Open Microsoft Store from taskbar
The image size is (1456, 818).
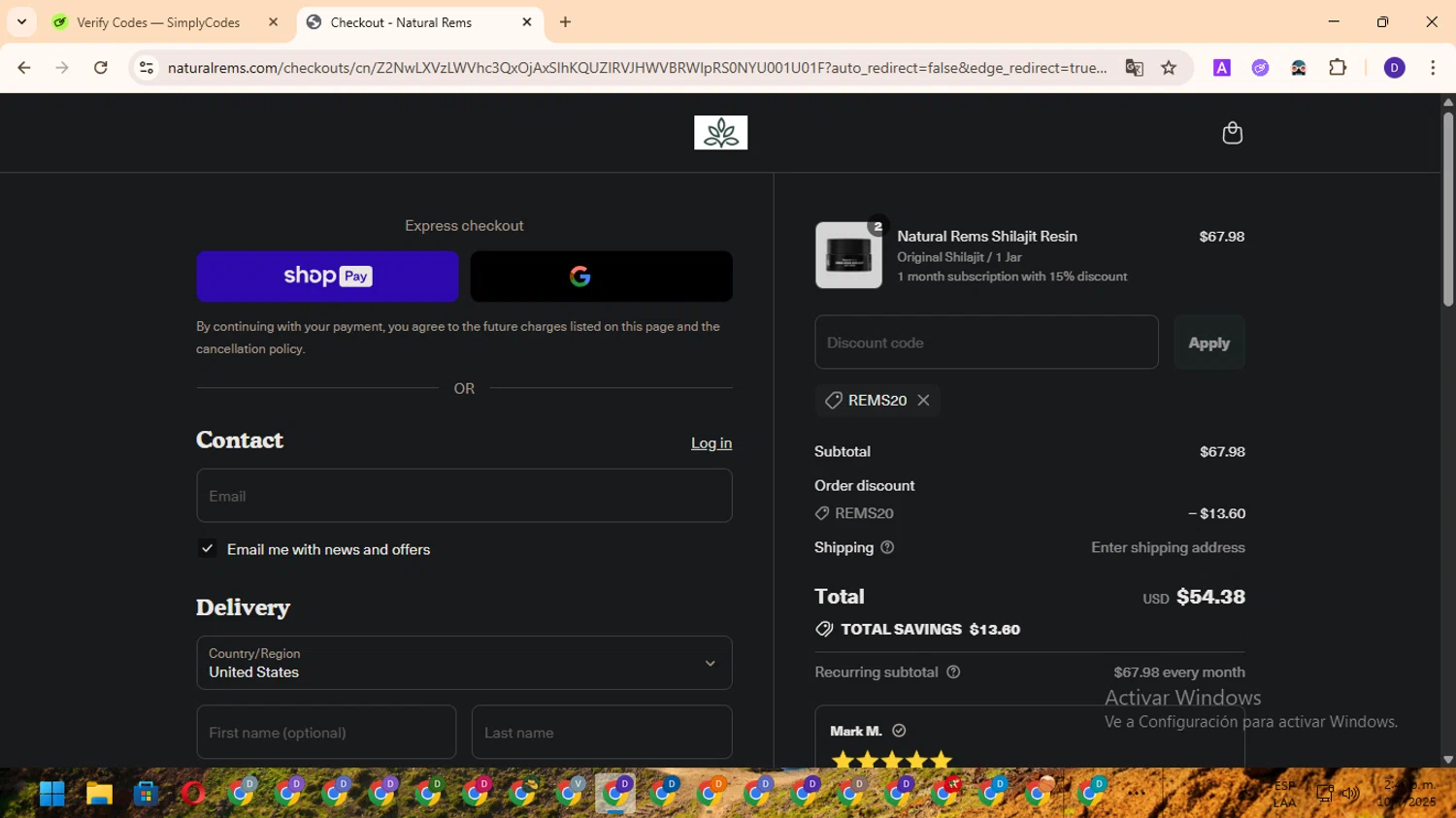point(146,794)
